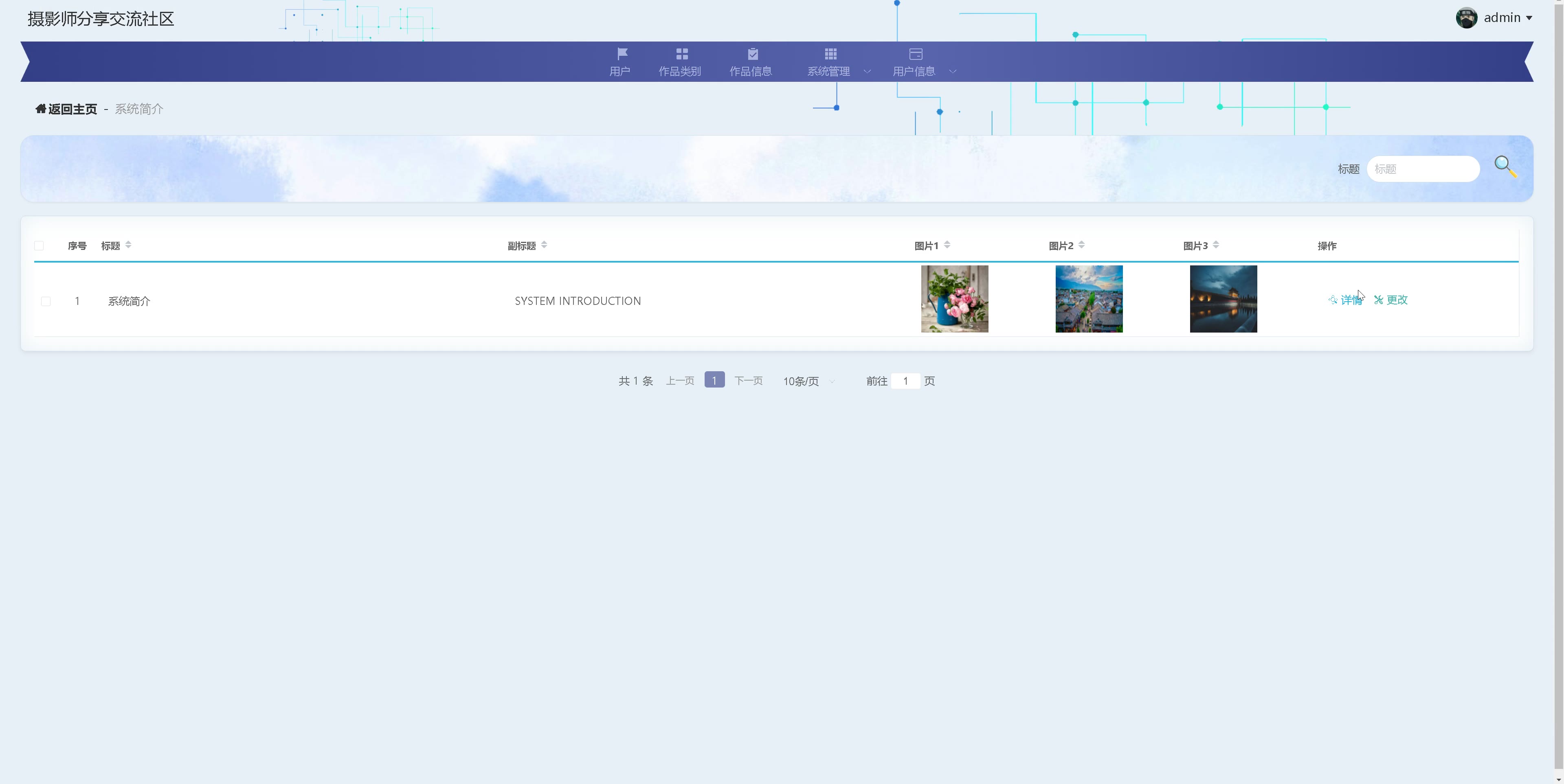Screen dimensions: 1564x784
Task: Expand the 用户信息 menu chevron
Action: (x=953, y=72)
